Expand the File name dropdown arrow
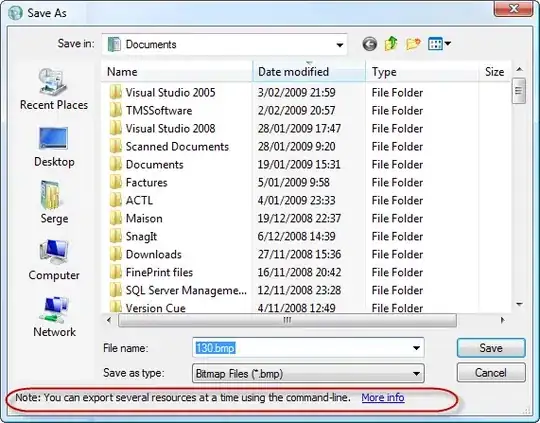The image size is (540, 423). tap(416, 348)
